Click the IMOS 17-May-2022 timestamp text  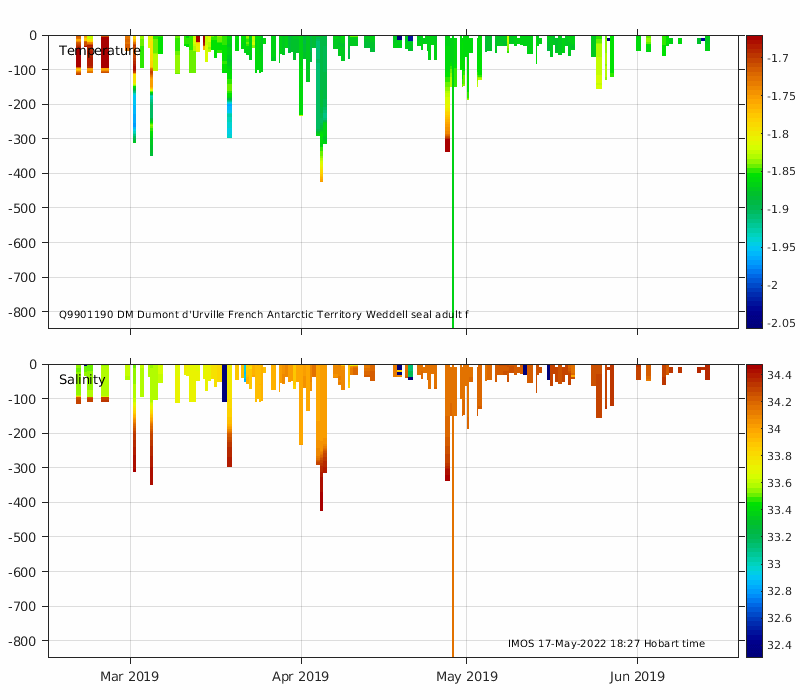pos(606,643)
